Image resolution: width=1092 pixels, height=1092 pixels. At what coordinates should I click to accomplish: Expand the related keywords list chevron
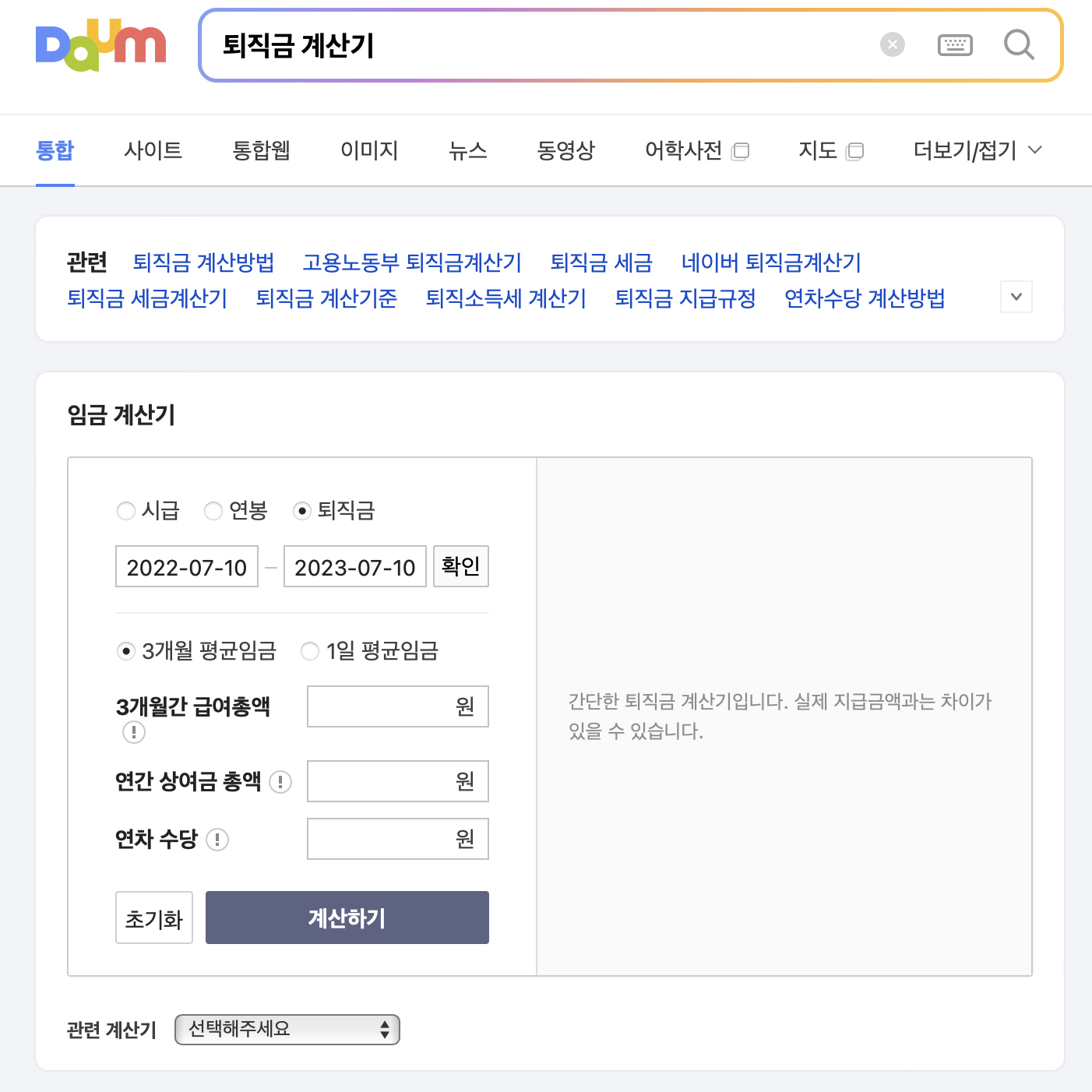tap(1016, 297)
